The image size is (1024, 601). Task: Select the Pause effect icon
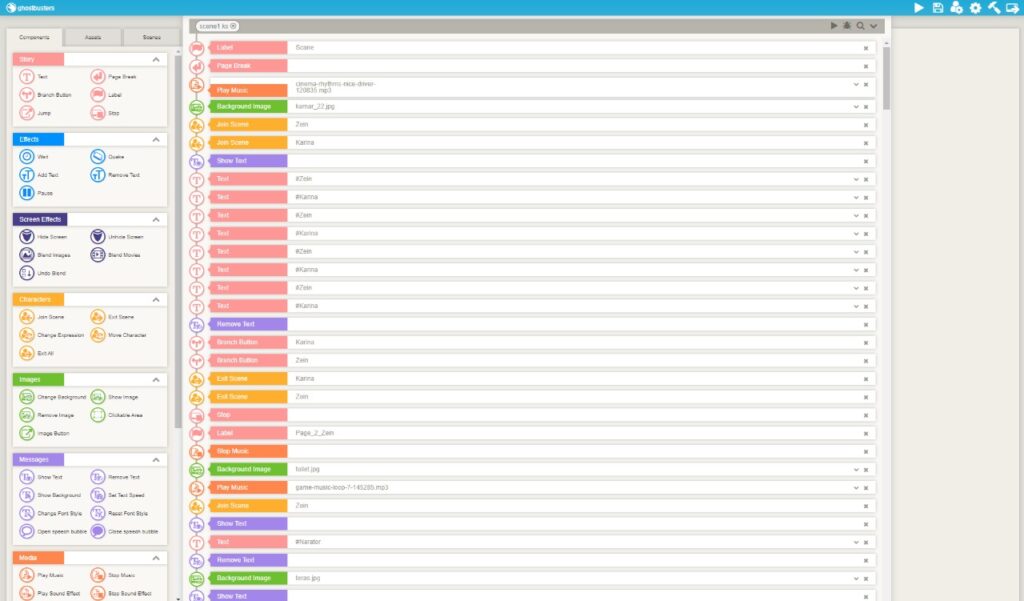(x=27, y=193)
